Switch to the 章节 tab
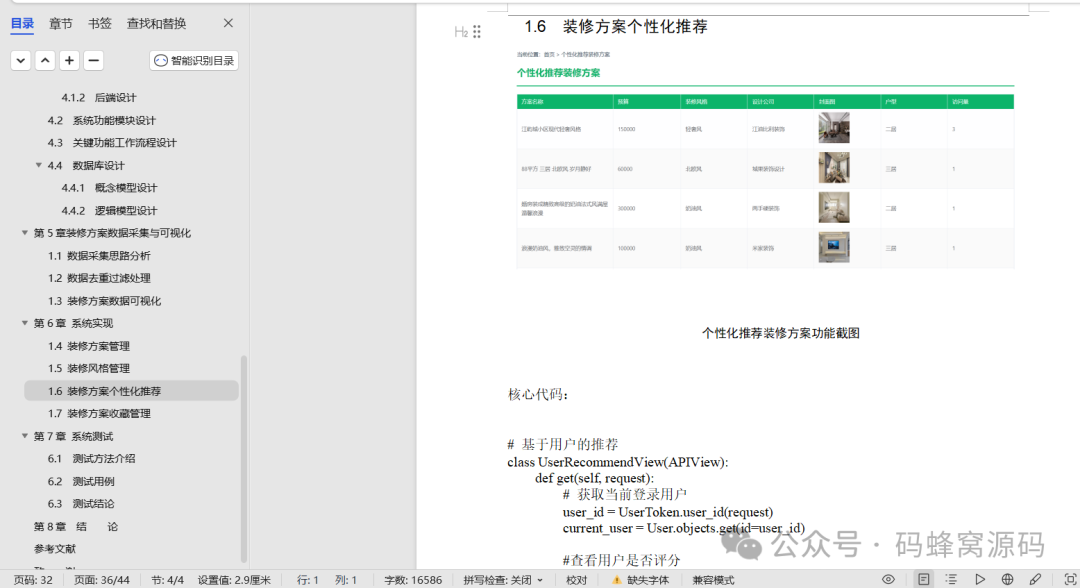 tap(61, 23)
